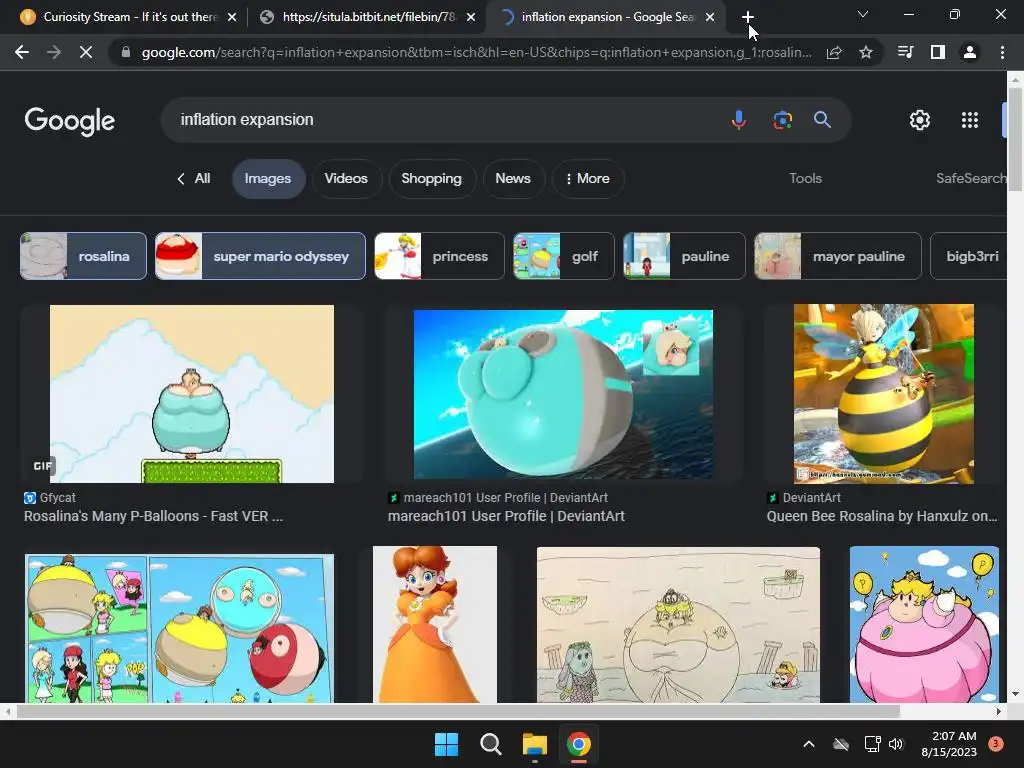The height and width of the screenshot is (768, 1024).
Task: Switch to the situla.bitbit.net tab
Action: pos(368,17)
